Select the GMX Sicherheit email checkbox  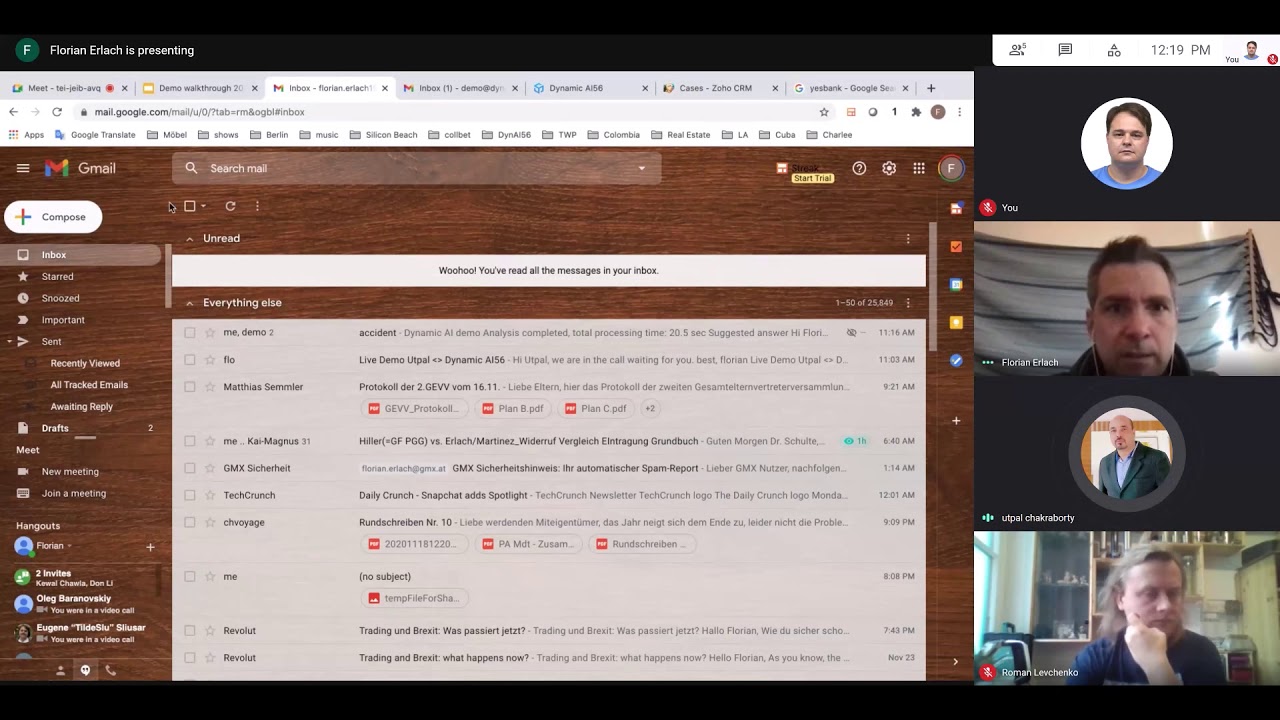(x=190, y=468)
